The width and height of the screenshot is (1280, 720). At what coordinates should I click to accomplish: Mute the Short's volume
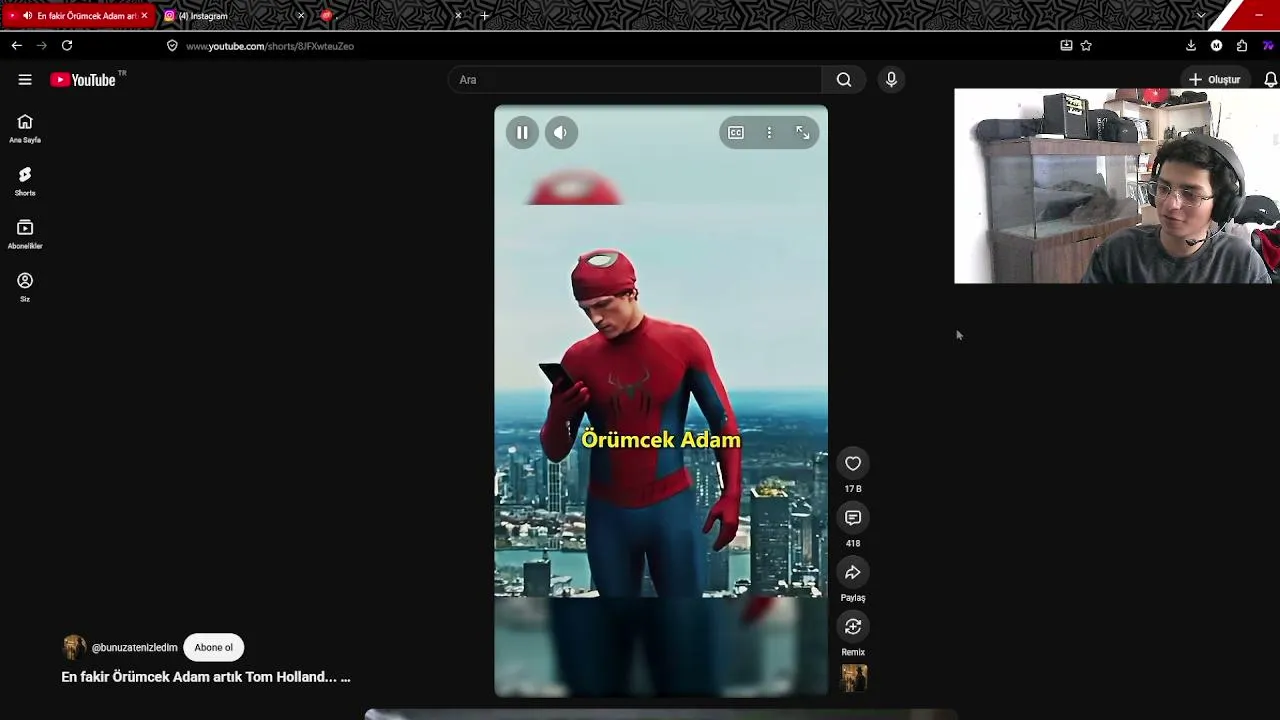tap(561, 133)
